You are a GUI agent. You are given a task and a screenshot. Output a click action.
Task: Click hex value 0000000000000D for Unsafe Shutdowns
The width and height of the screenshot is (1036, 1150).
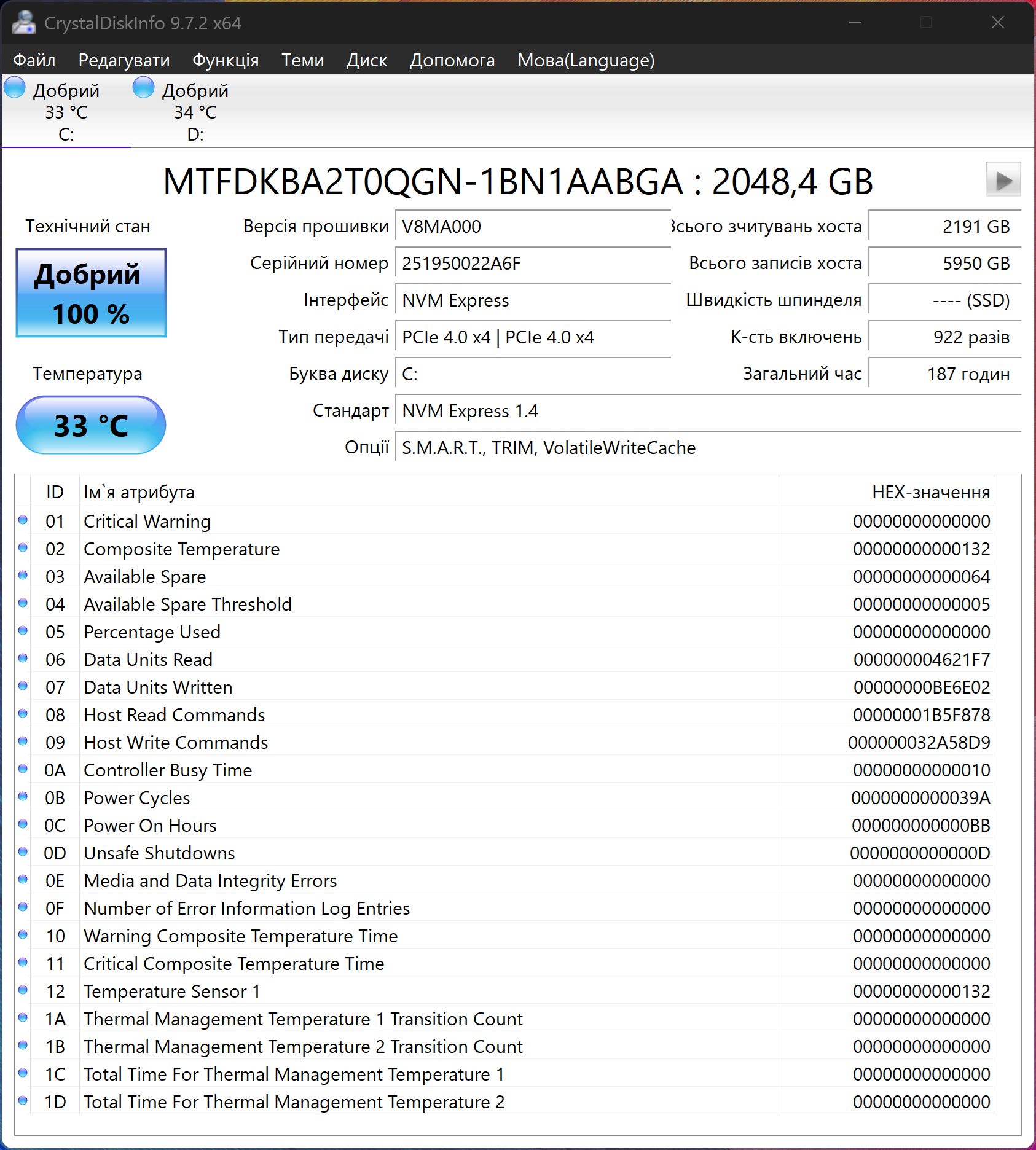920,853
